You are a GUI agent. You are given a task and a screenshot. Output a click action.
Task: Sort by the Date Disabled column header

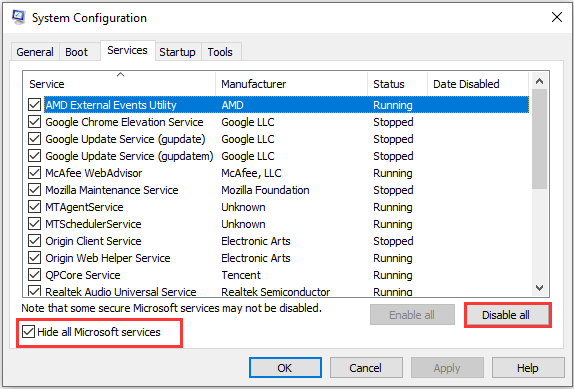click(478, 84)
